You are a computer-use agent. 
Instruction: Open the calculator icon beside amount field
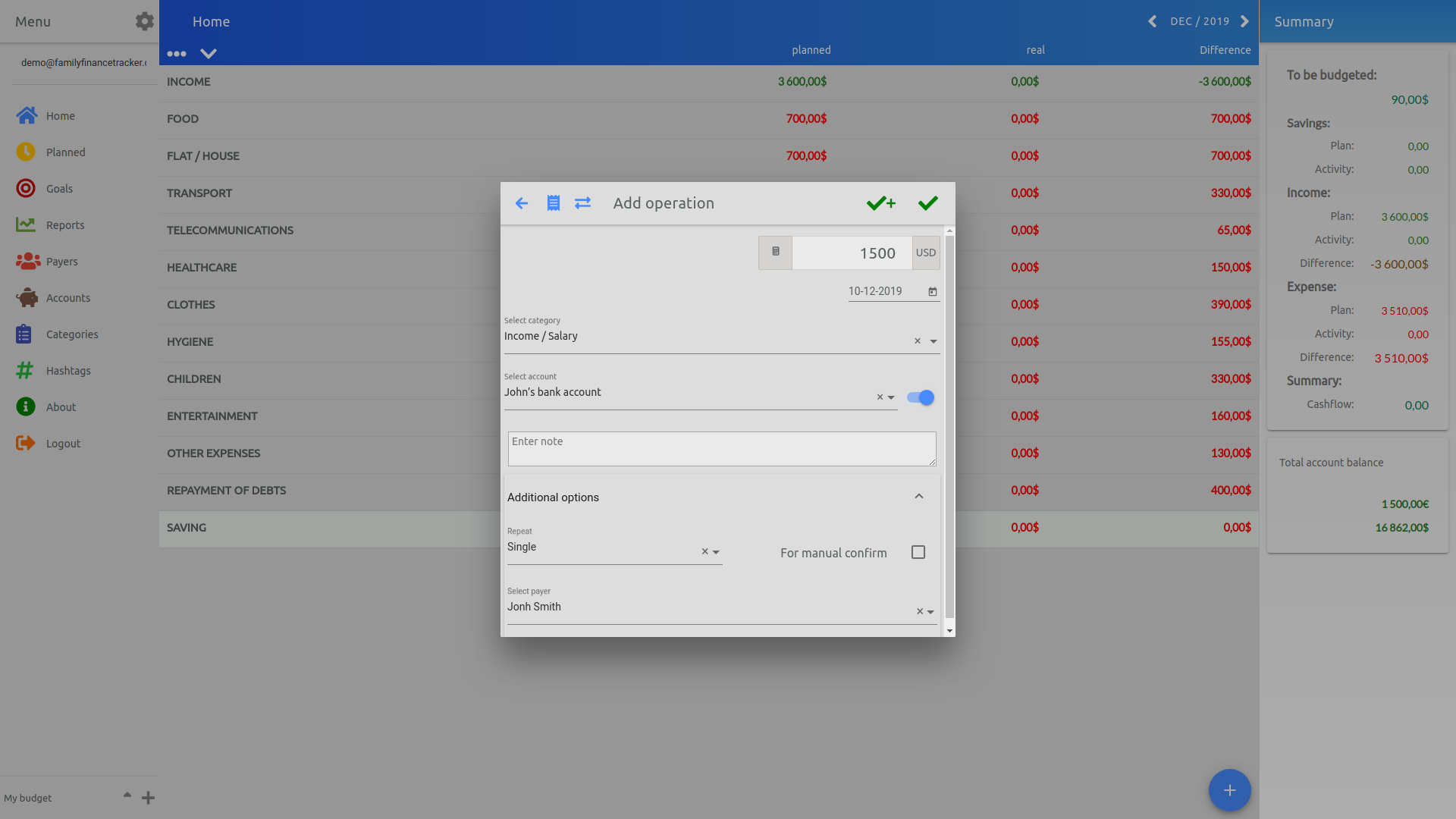coord(775,253)
